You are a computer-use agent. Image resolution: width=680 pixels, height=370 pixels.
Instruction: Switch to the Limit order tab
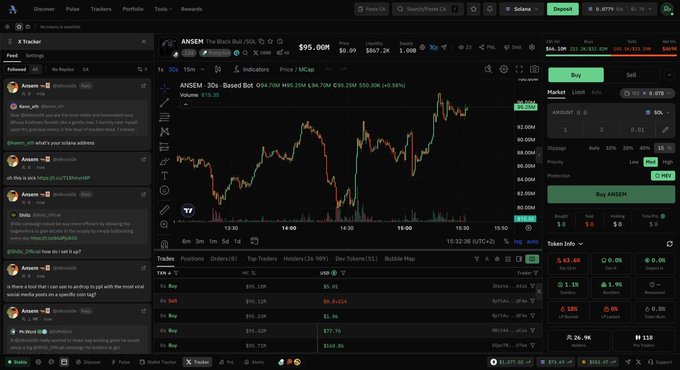[578, 92]
